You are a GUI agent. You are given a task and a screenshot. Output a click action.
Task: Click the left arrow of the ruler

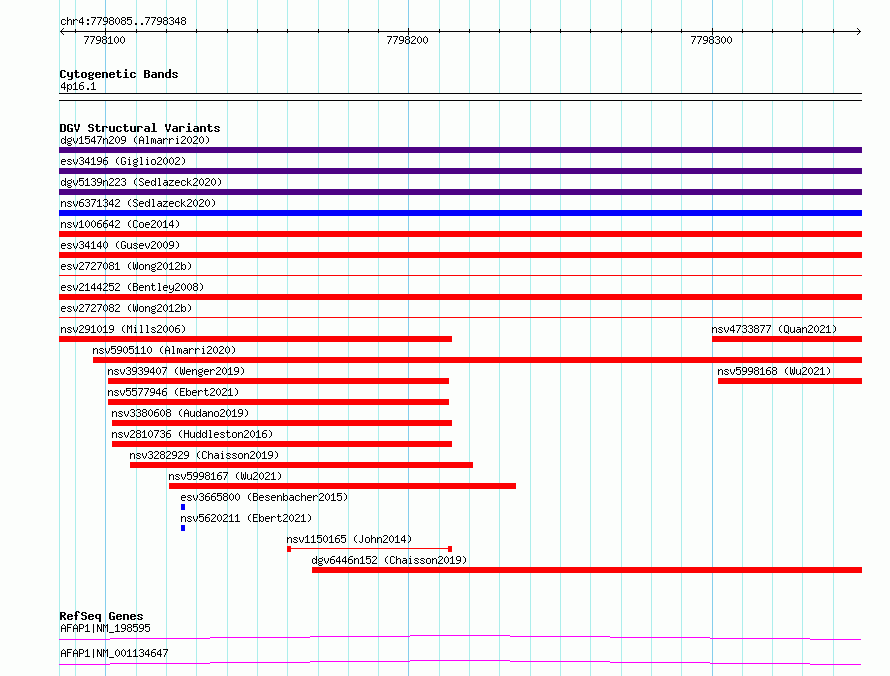[62, 31]
